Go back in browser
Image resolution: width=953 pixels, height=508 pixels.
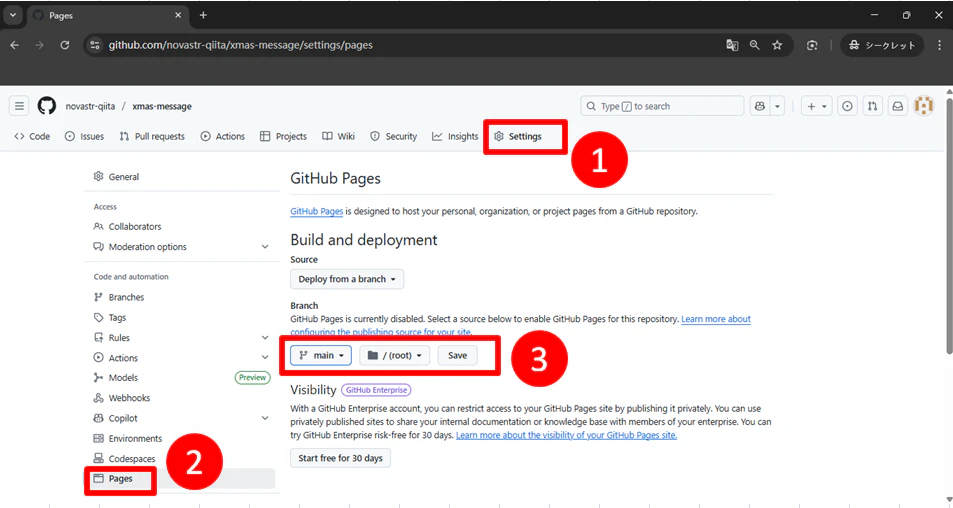coord(15,45)
